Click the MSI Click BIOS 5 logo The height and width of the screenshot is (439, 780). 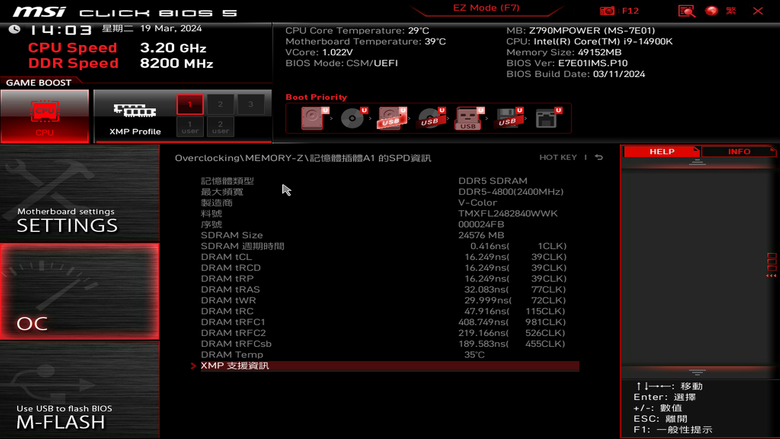124,11
